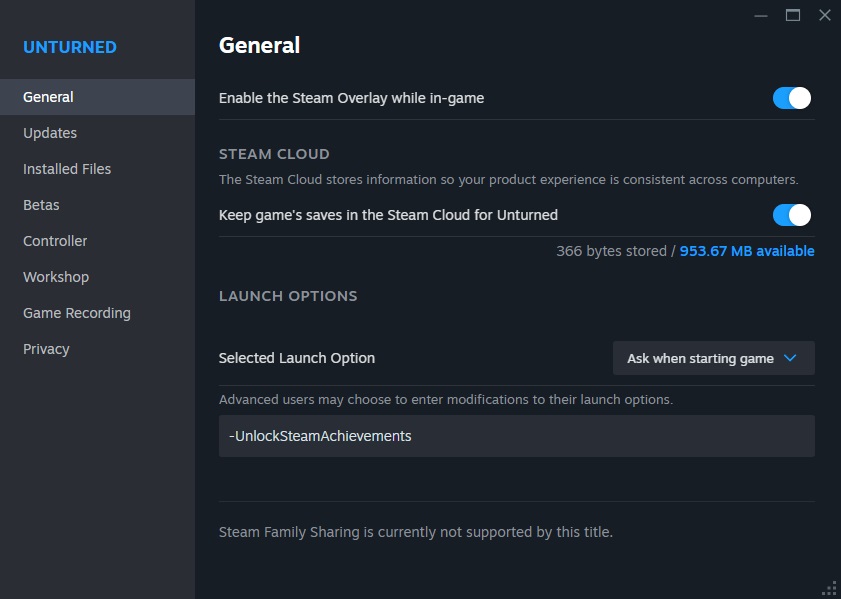Show the Game Recording settings
This screenshot has height=599, width=841.
click(77, 313)
